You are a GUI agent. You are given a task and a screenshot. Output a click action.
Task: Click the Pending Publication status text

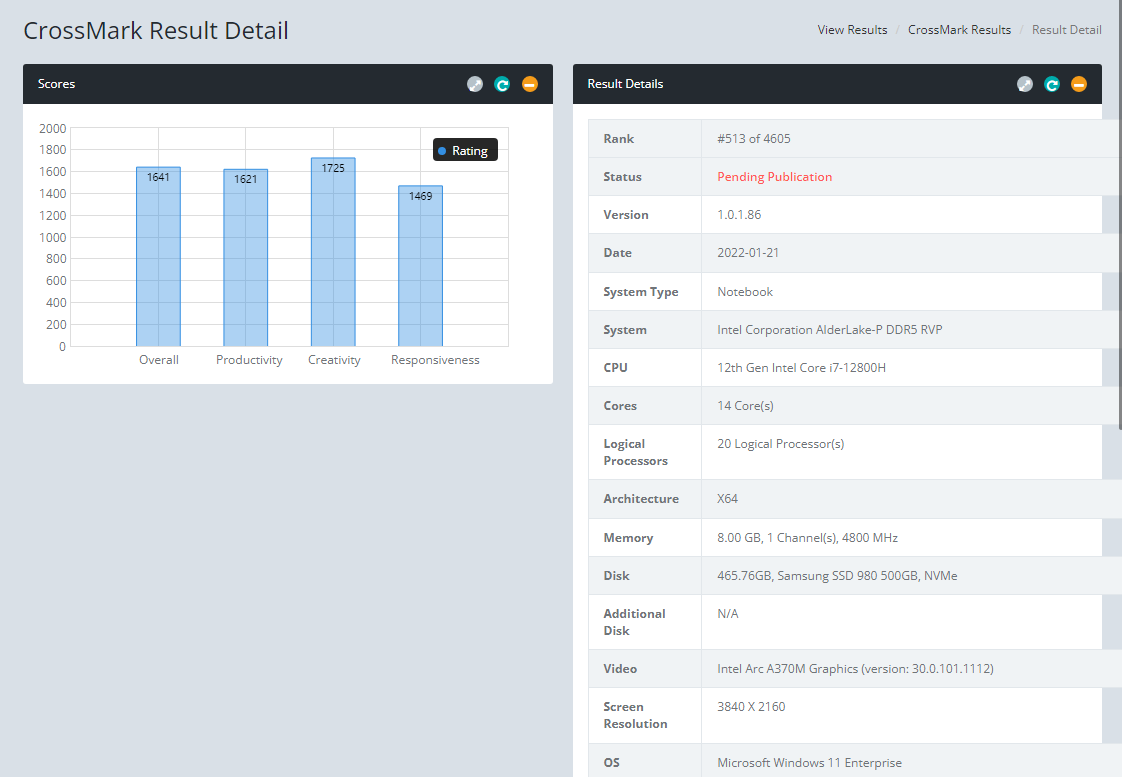point(774,177)
